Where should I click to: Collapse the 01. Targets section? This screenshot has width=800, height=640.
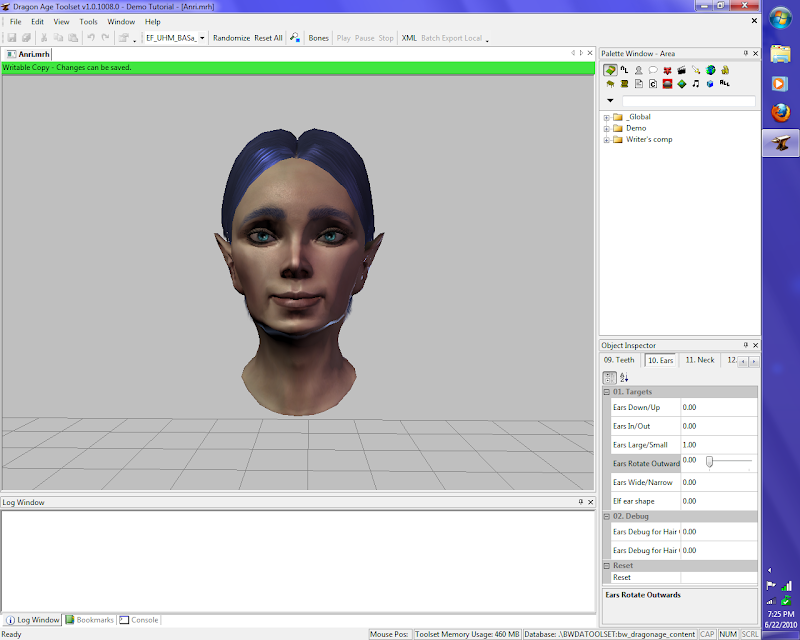coord(608,393)
